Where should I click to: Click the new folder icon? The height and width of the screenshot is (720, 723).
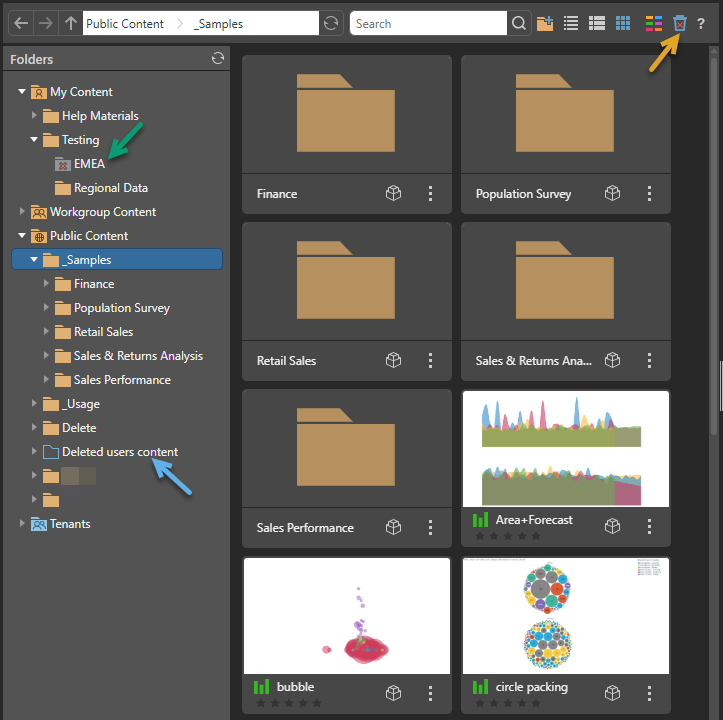(x=545, y=23)
